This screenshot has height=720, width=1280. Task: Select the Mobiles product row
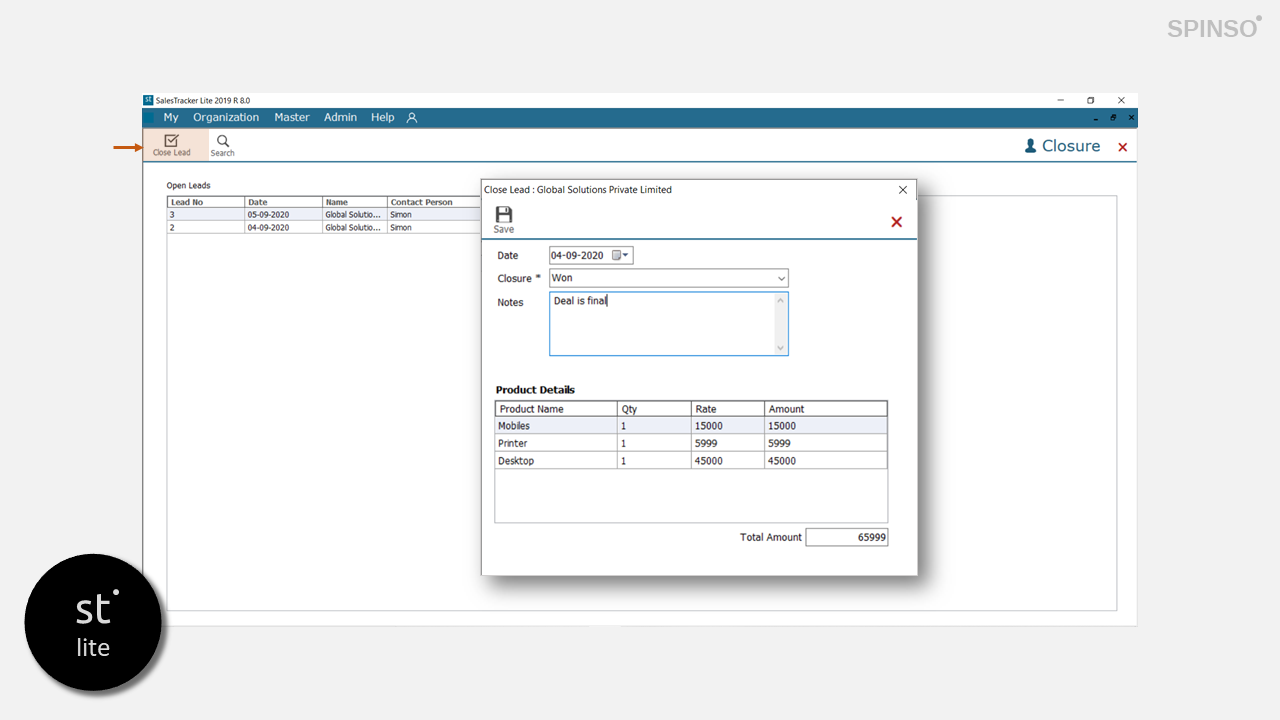tap(555, 426)
